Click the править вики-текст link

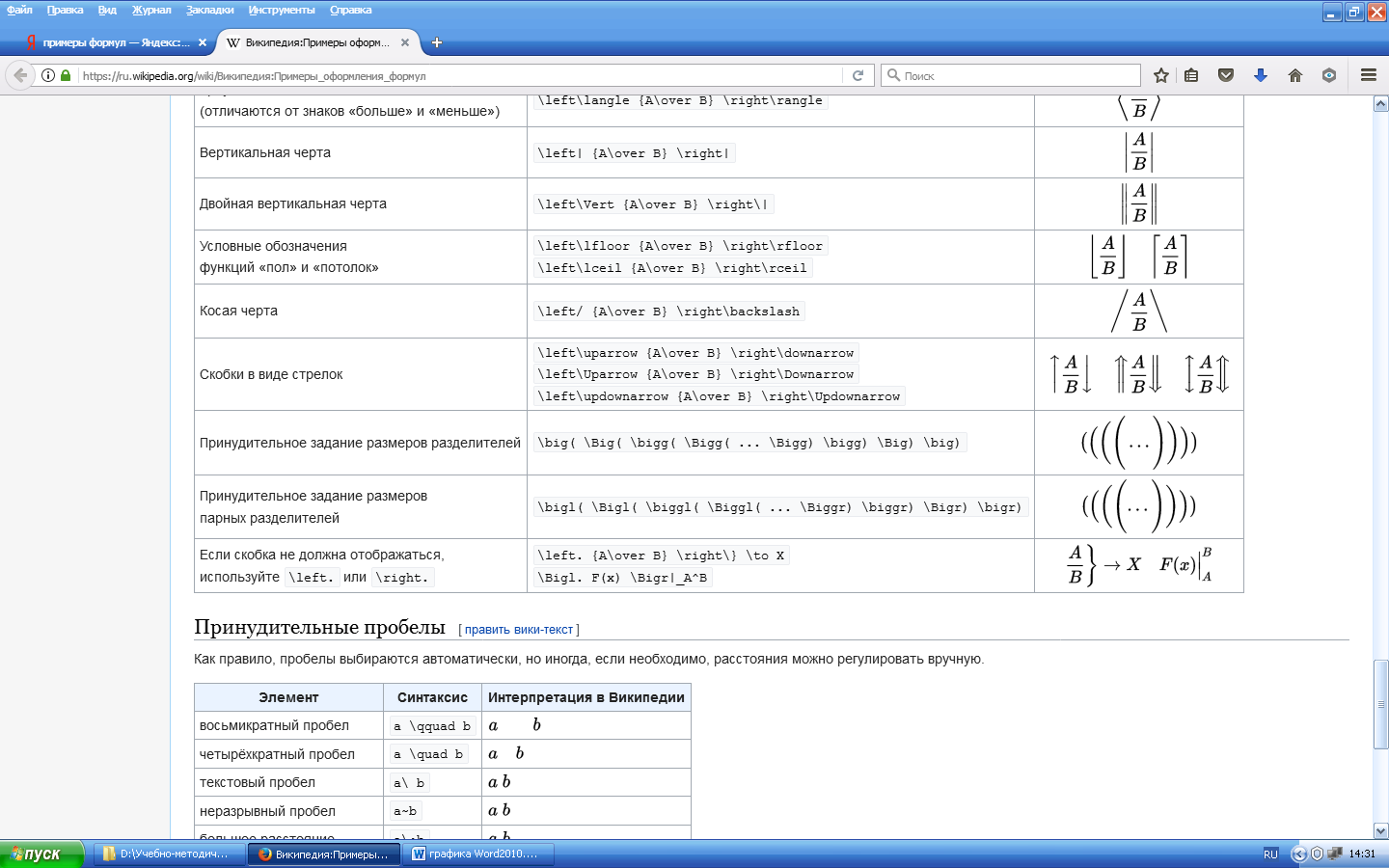519,630
